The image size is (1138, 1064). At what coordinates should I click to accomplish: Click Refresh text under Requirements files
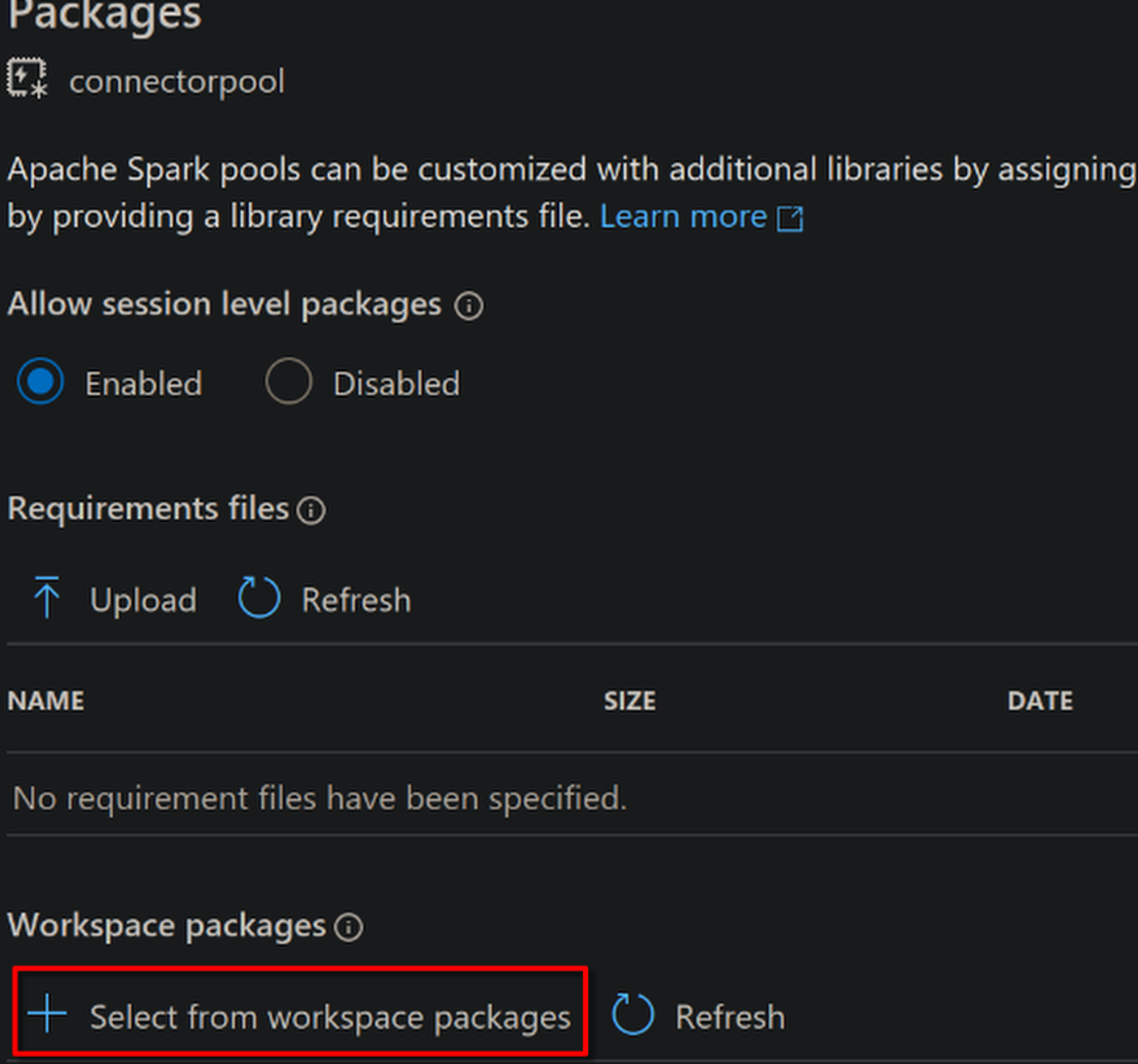[356, 600]
